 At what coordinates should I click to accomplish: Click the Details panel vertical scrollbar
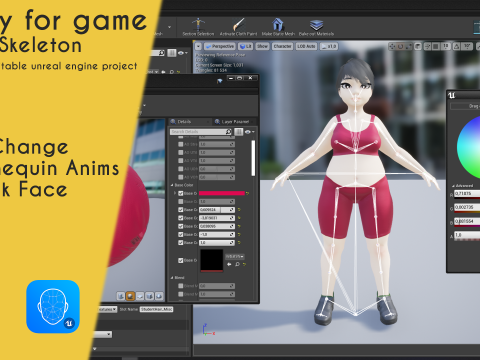pyautogui.click(x=253, y=158)
